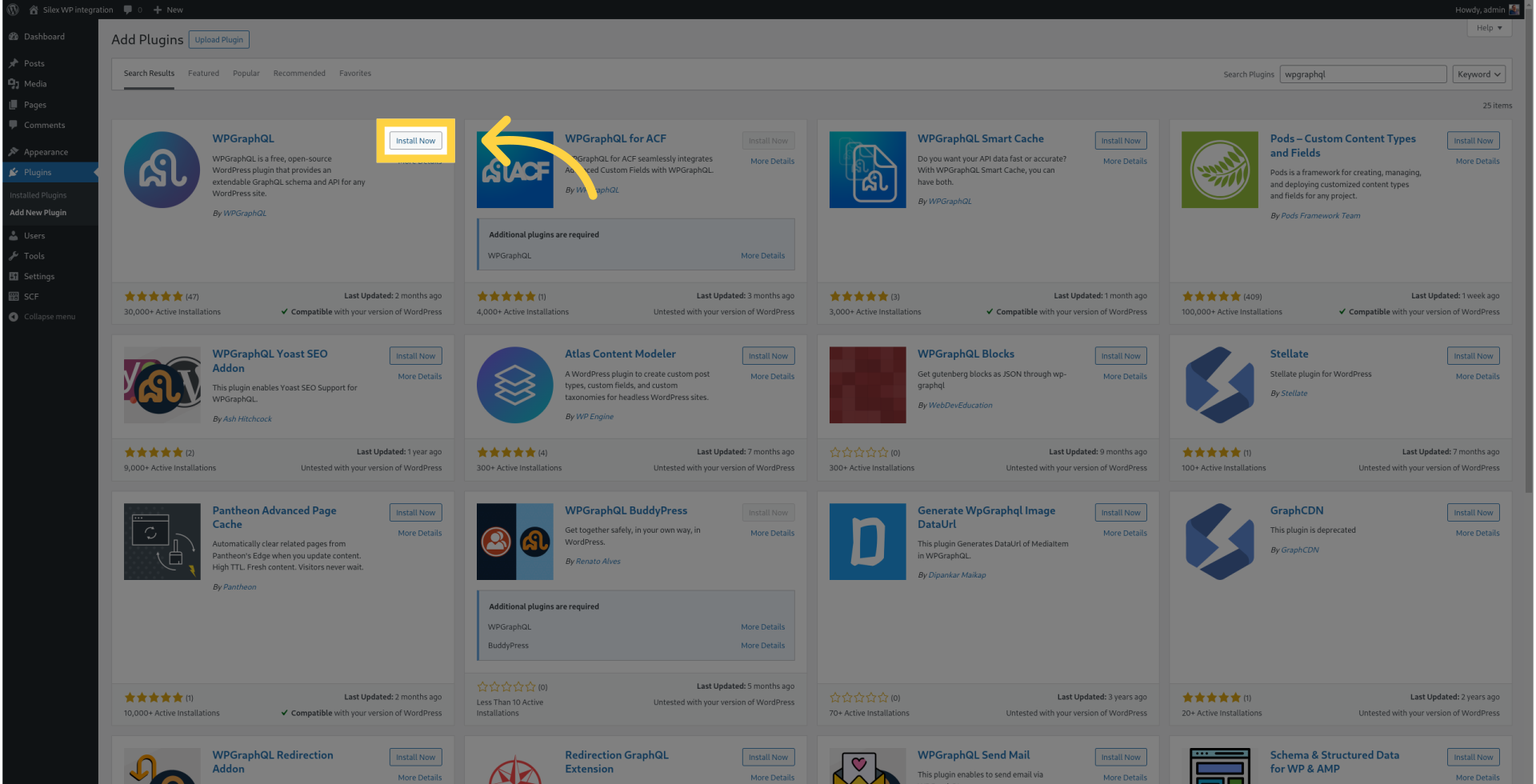Open the Keyword search type dropdown

click(1478, 74)
